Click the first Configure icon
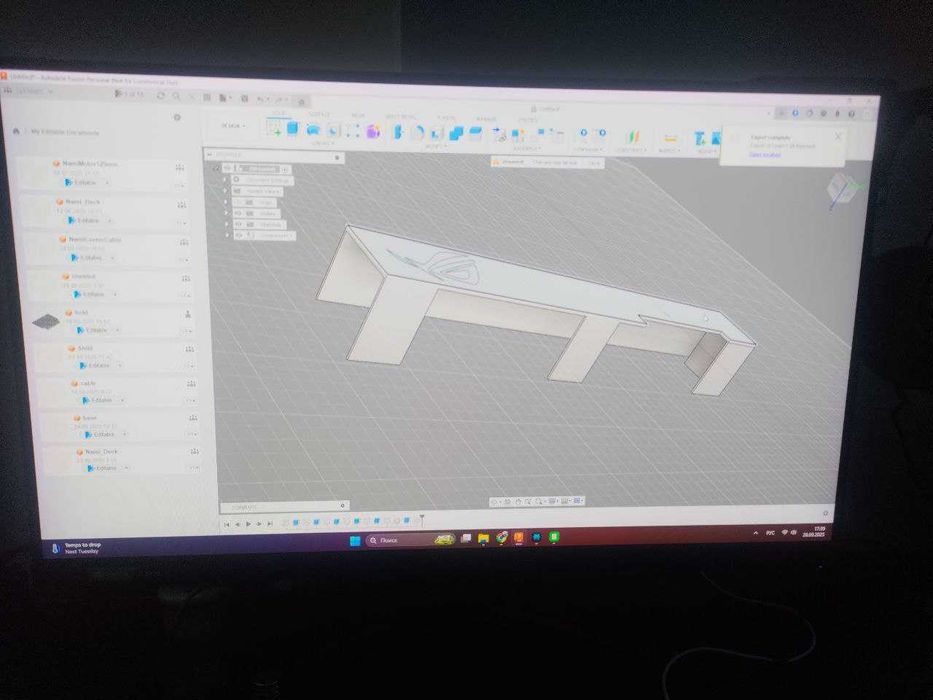 [584, 133]
